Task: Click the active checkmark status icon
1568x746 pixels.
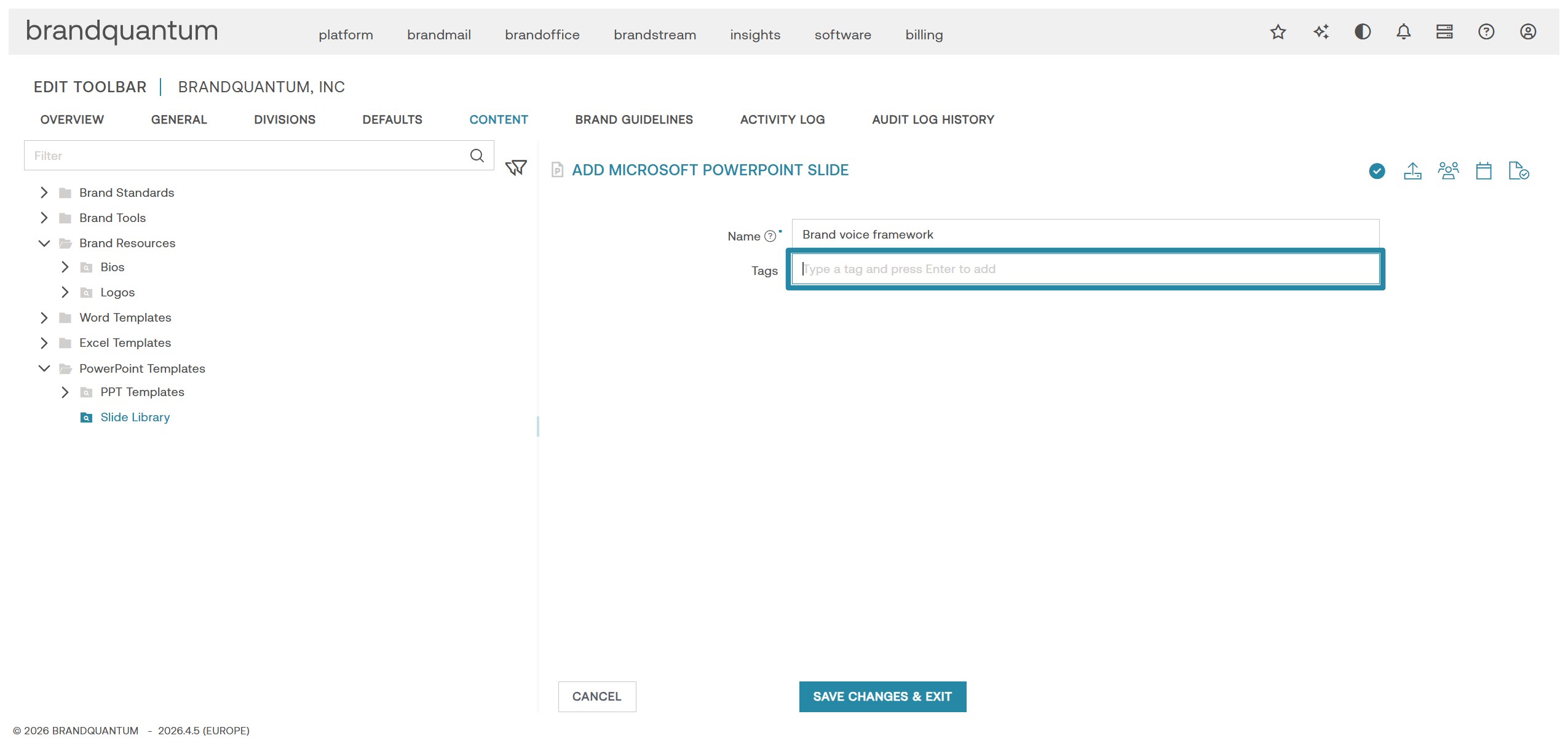Action: [x=1377, y=171]
